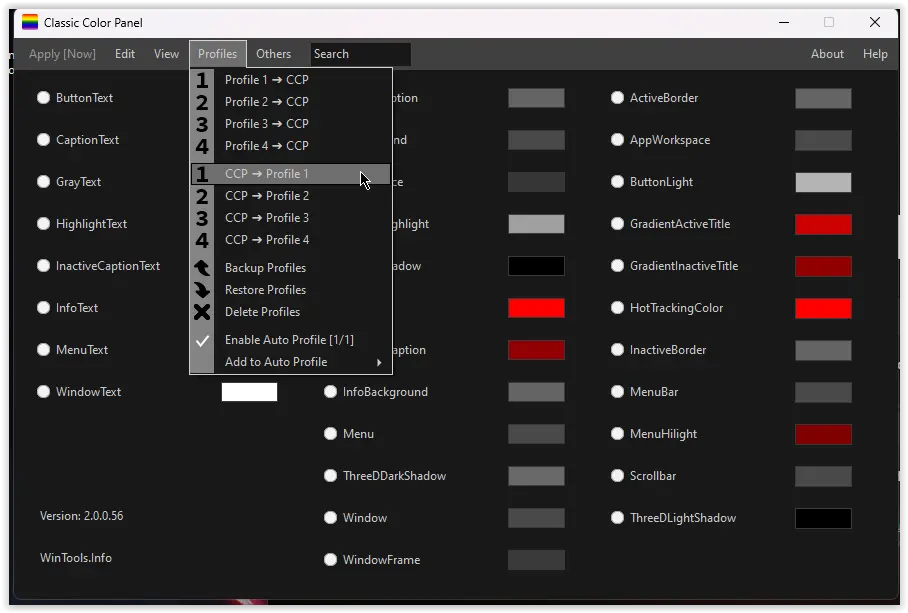Select the CCP → Profile 3 entry
The height and width of the screenshot is (613, 908).
click(291, 218)
